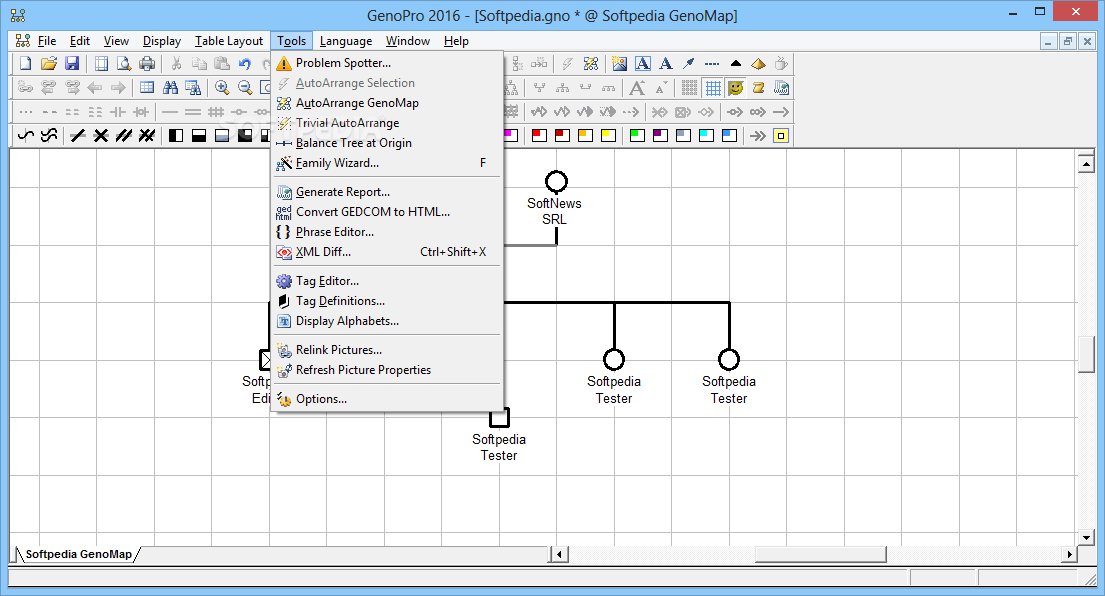This screenshot has width=1105, height=596.
Task: Select Refresh Picture Properties
Action: coord(387,370)
